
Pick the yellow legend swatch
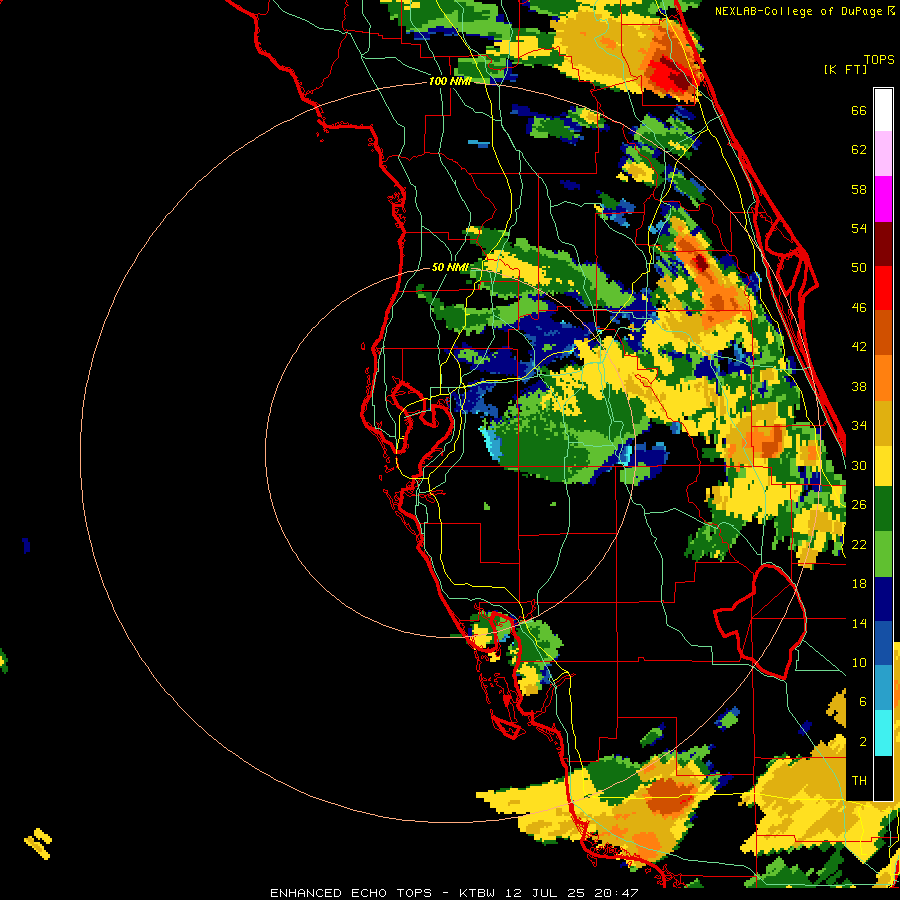[883, 466]
